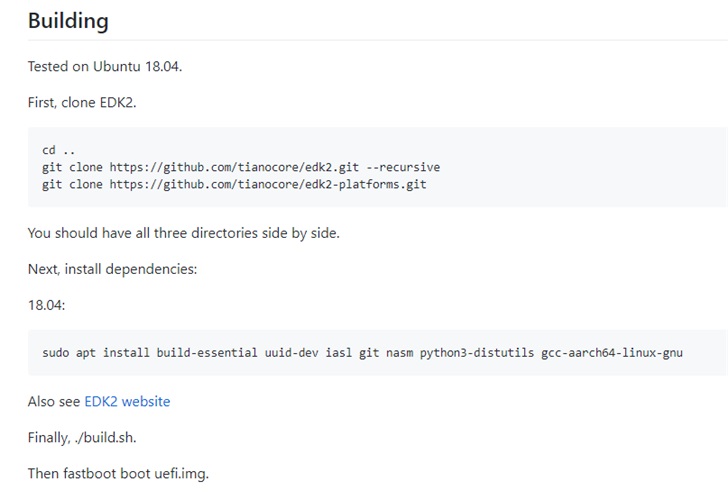728x499 pixels.
Task: Open the EDK2 website link
Action: tap(127, 401)
